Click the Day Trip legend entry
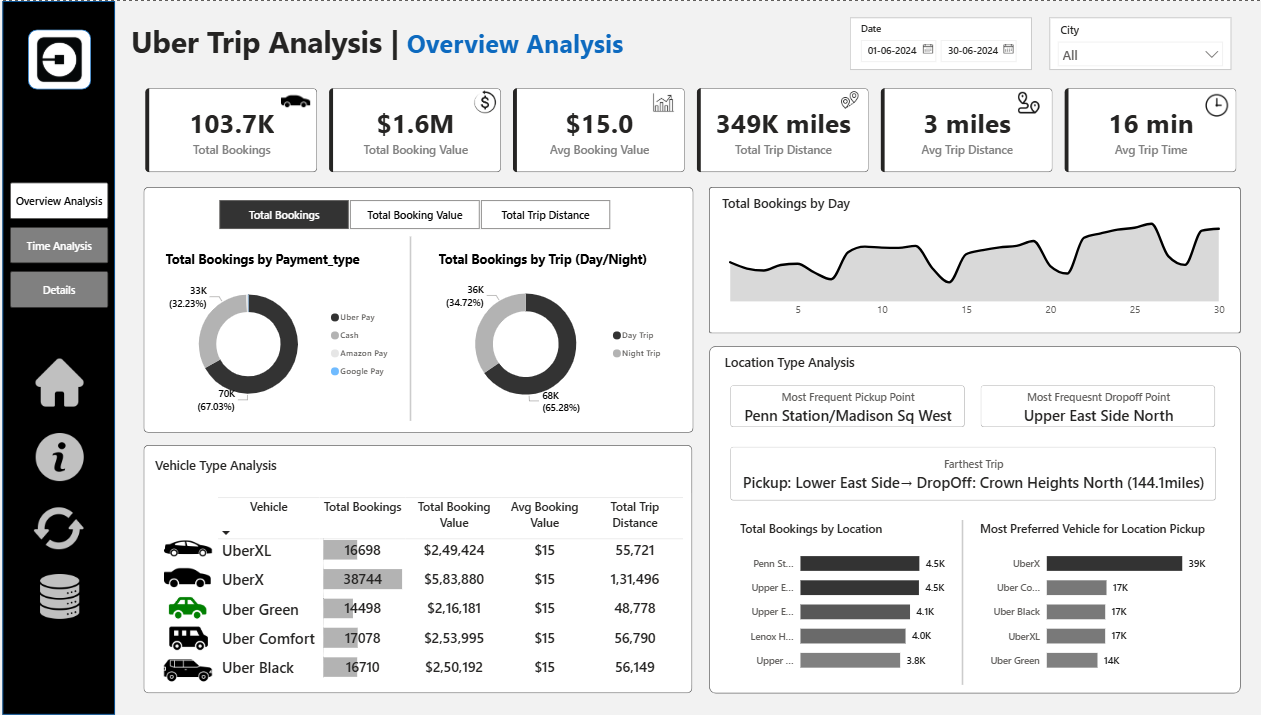This screenshot has width=1261, height=715. (632, 335)
